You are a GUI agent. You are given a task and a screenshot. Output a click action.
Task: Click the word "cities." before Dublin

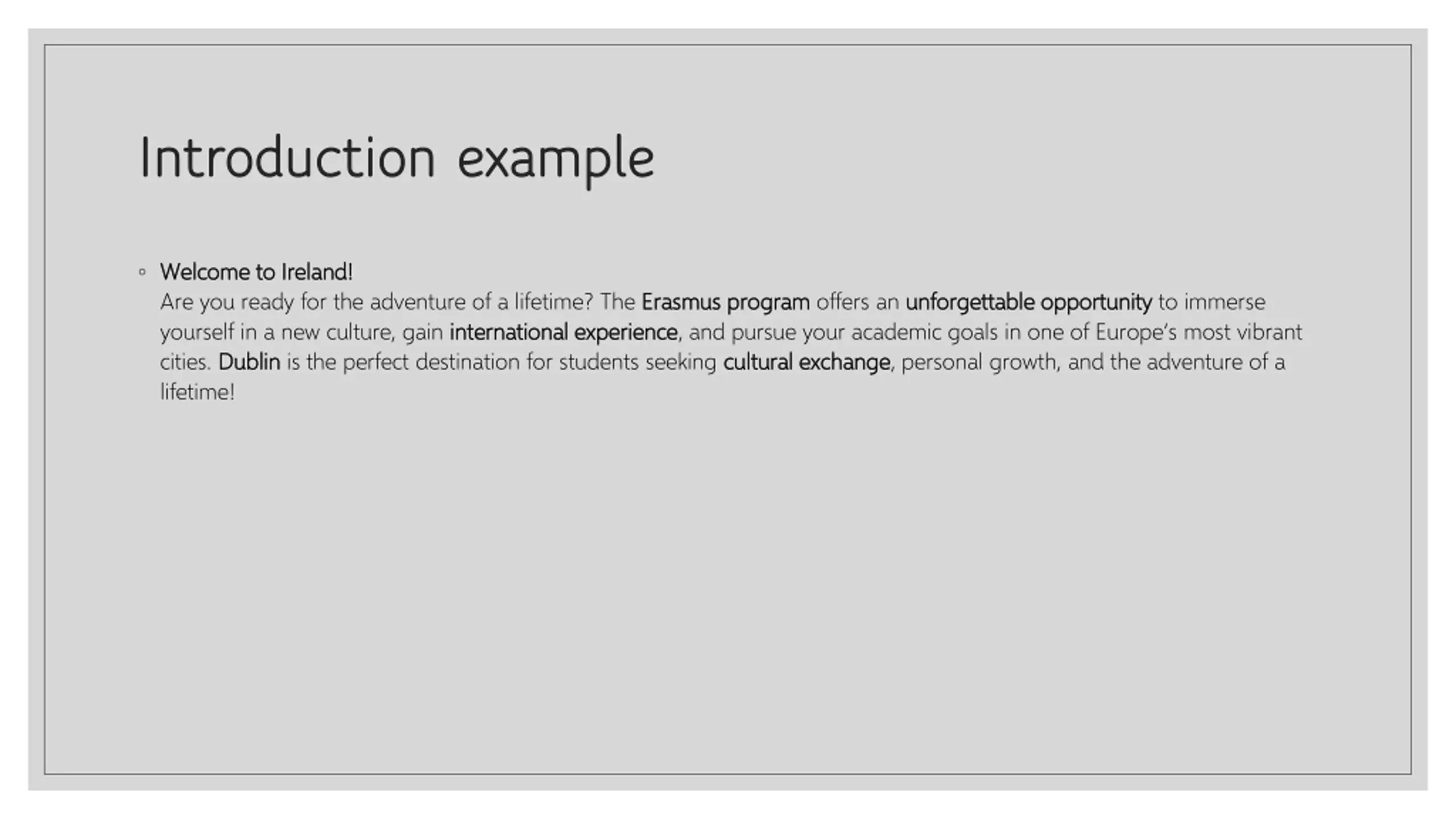(x=185, y=362)
